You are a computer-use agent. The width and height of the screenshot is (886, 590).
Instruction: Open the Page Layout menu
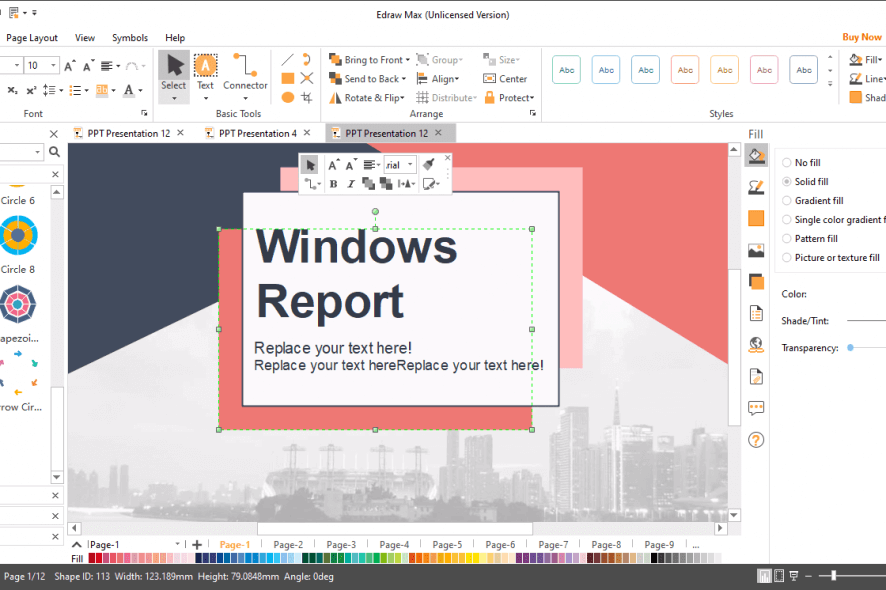coord(32,38)
